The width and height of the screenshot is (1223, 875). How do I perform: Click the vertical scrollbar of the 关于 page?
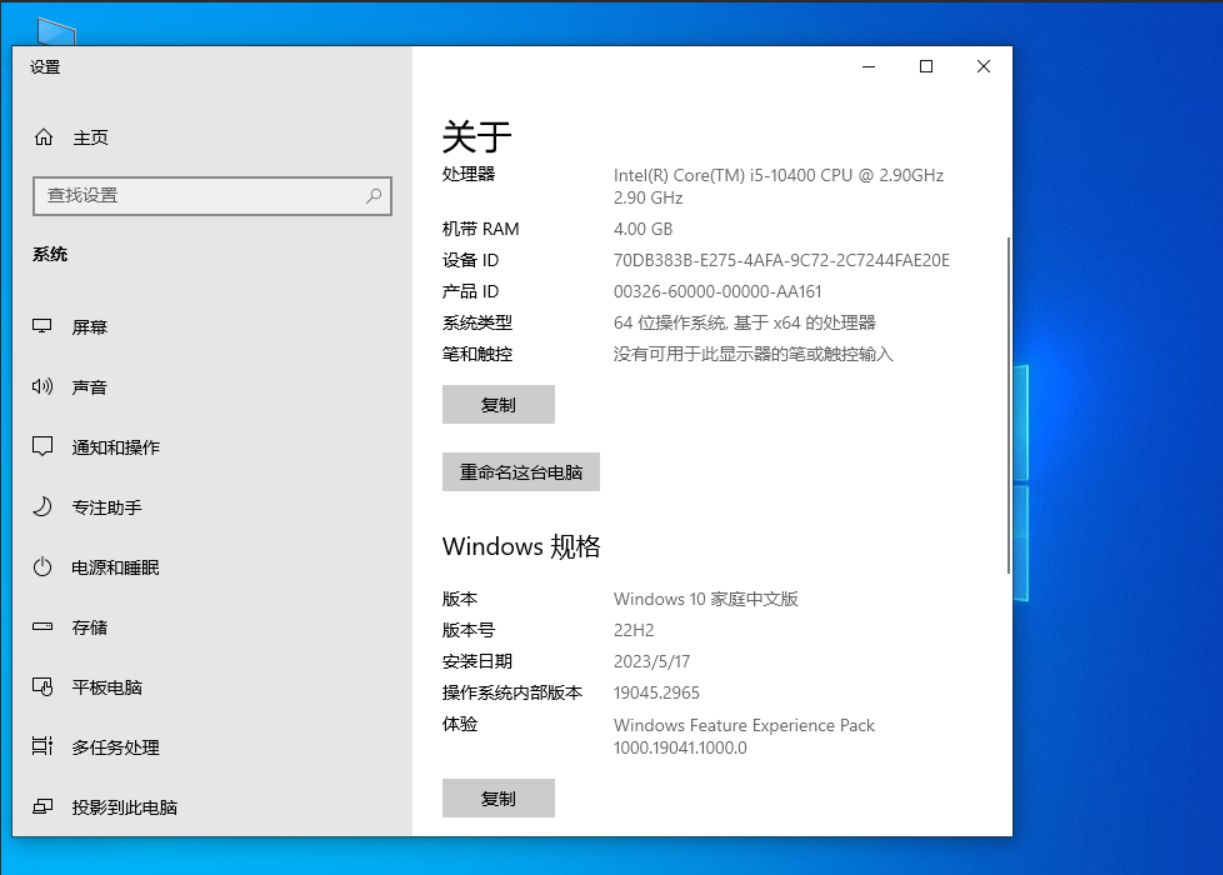(1008, 405)
